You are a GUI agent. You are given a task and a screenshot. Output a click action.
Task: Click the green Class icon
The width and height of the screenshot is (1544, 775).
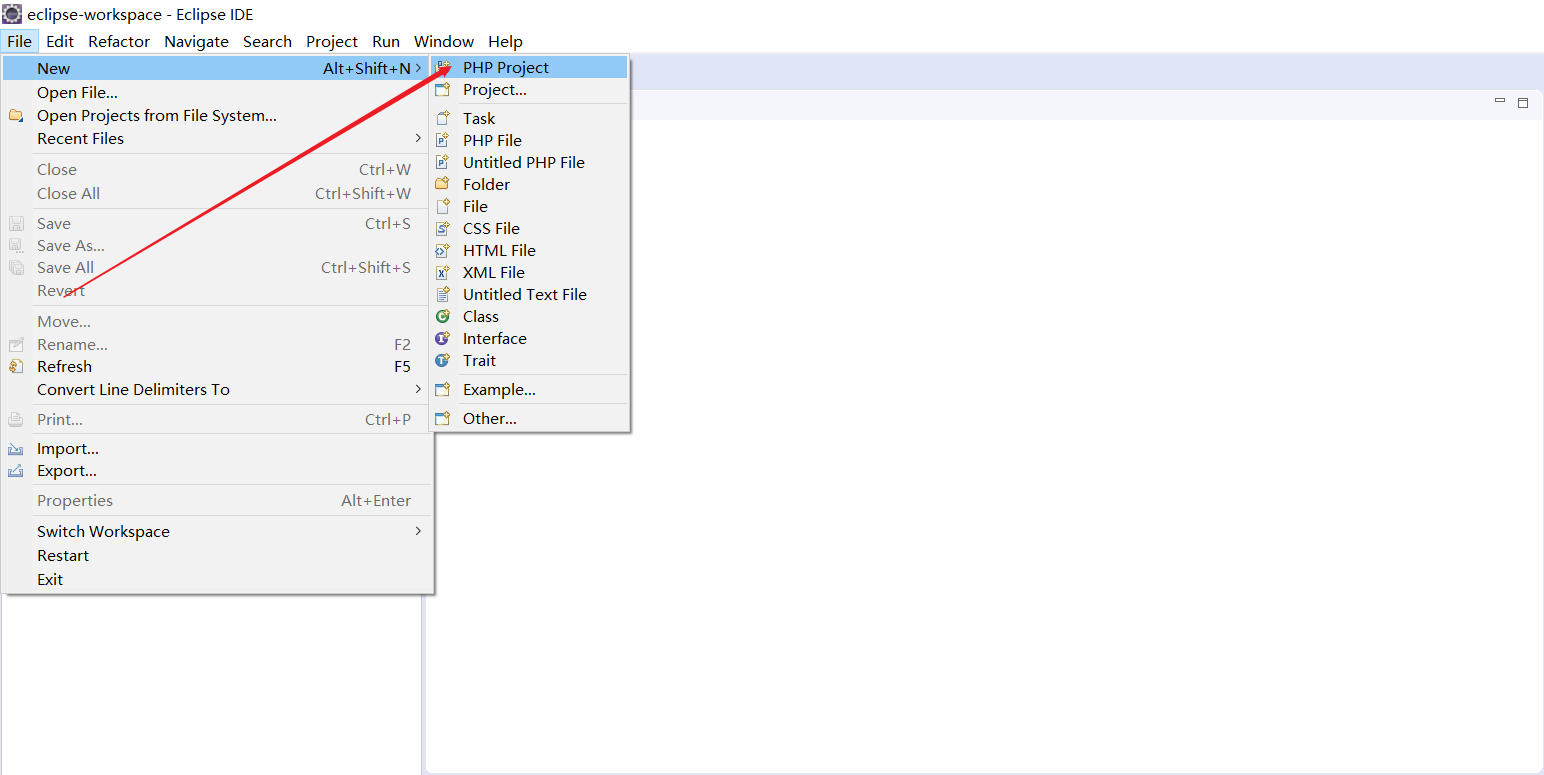click(443, 316)
